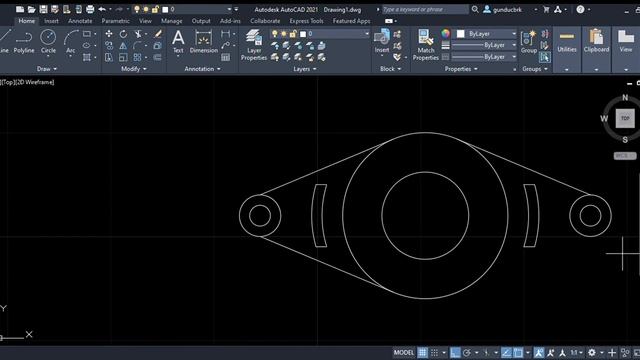Expand the Modify panel
The image size is (640, 360).
click(133, 69)
